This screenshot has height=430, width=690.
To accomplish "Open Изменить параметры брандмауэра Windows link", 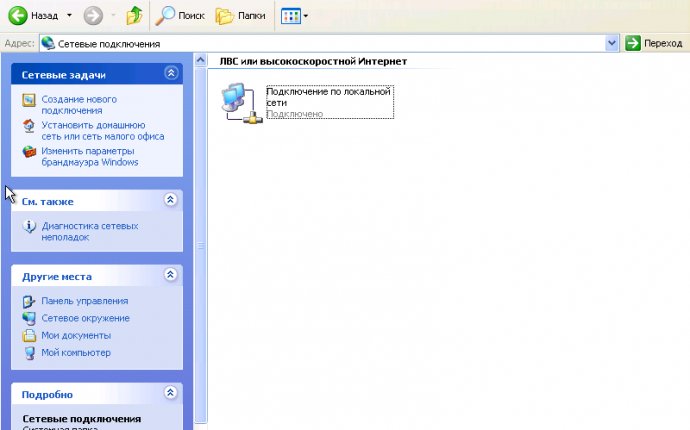I will pos(90,156).
